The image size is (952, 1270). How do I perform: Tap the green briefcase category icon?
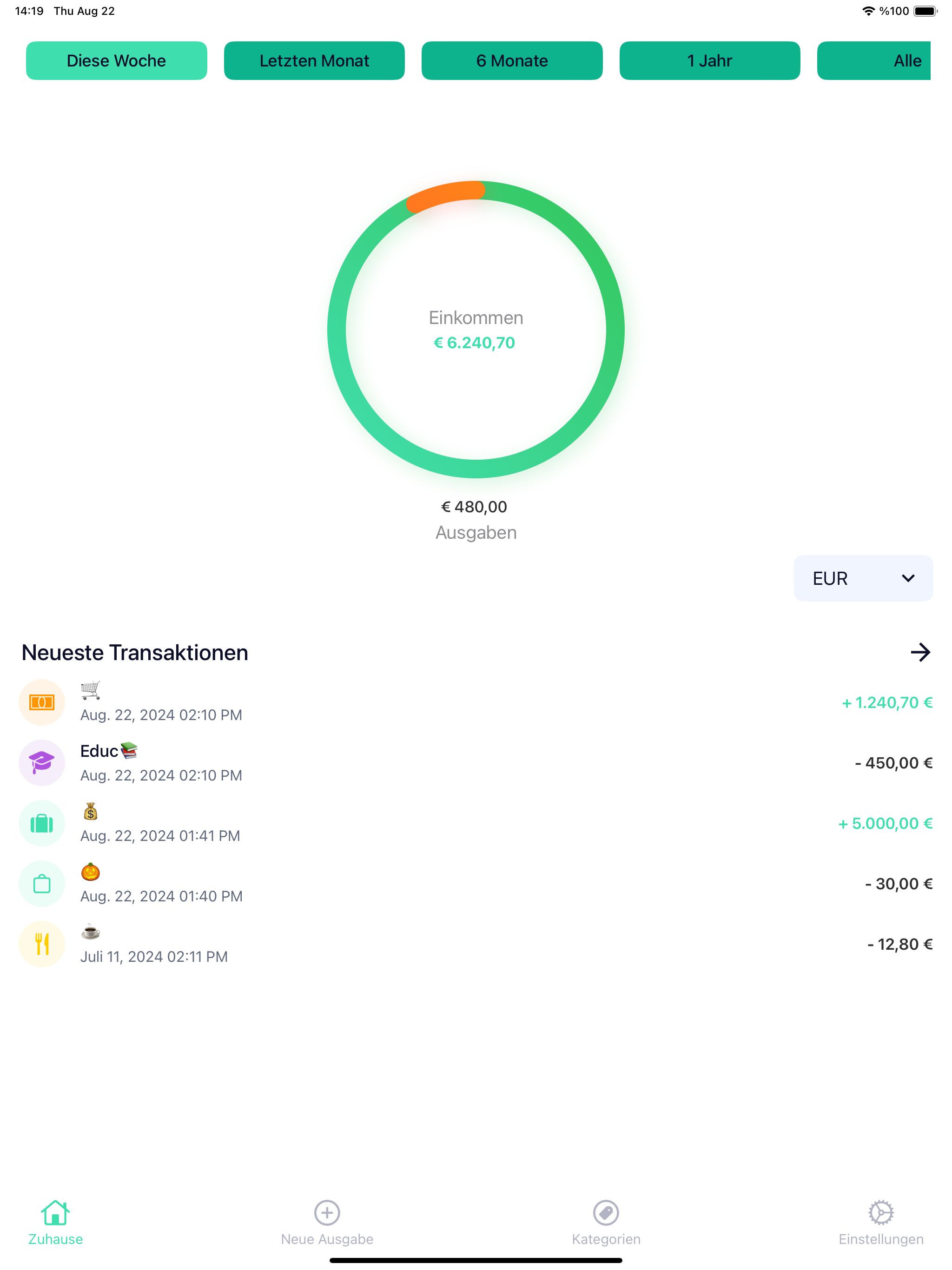(42, 823)
